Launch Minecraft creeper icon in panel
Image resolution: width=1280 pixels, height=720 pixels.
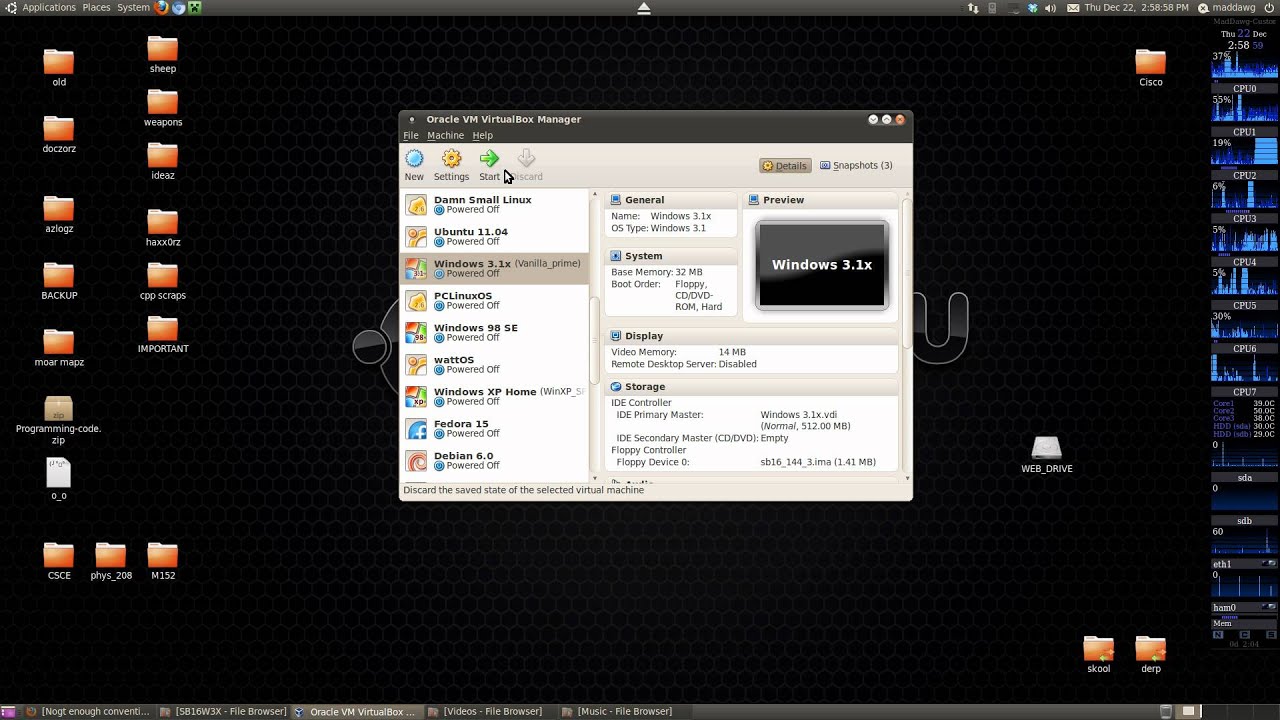click(195, 7)
